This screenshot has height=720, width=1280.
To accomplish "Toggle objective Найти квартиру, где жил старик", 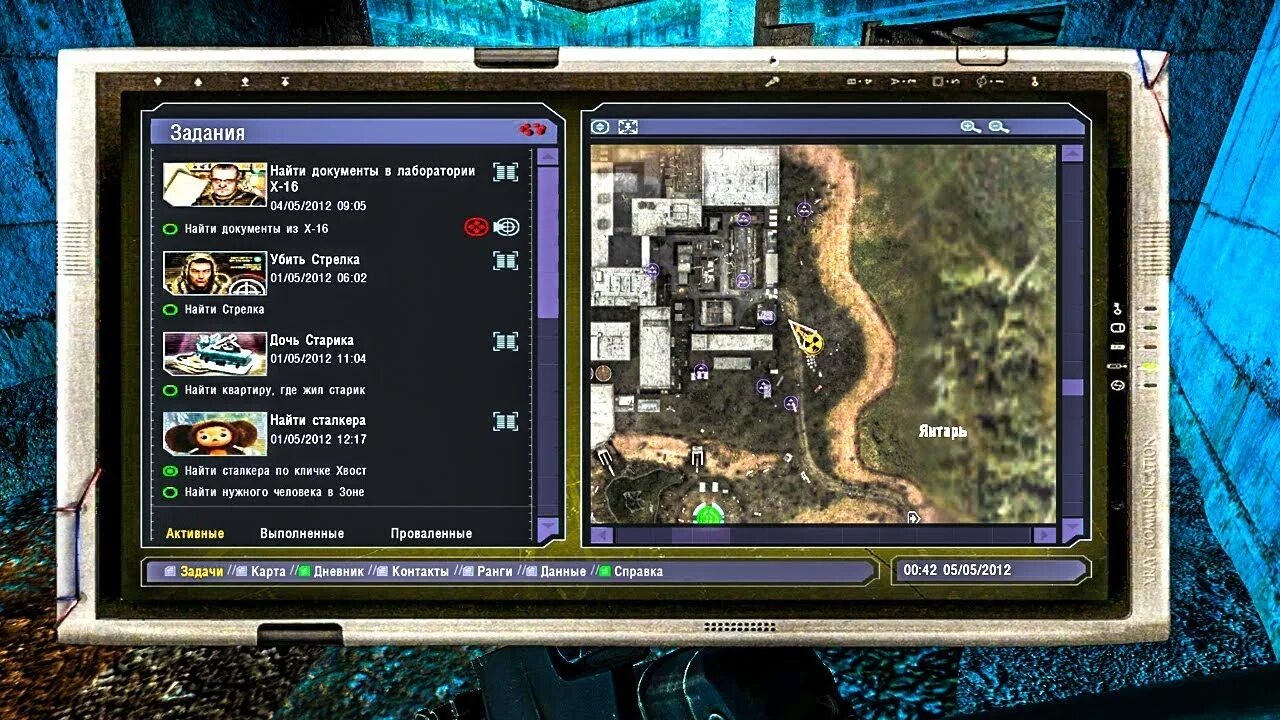I will [x=170, y=391].
